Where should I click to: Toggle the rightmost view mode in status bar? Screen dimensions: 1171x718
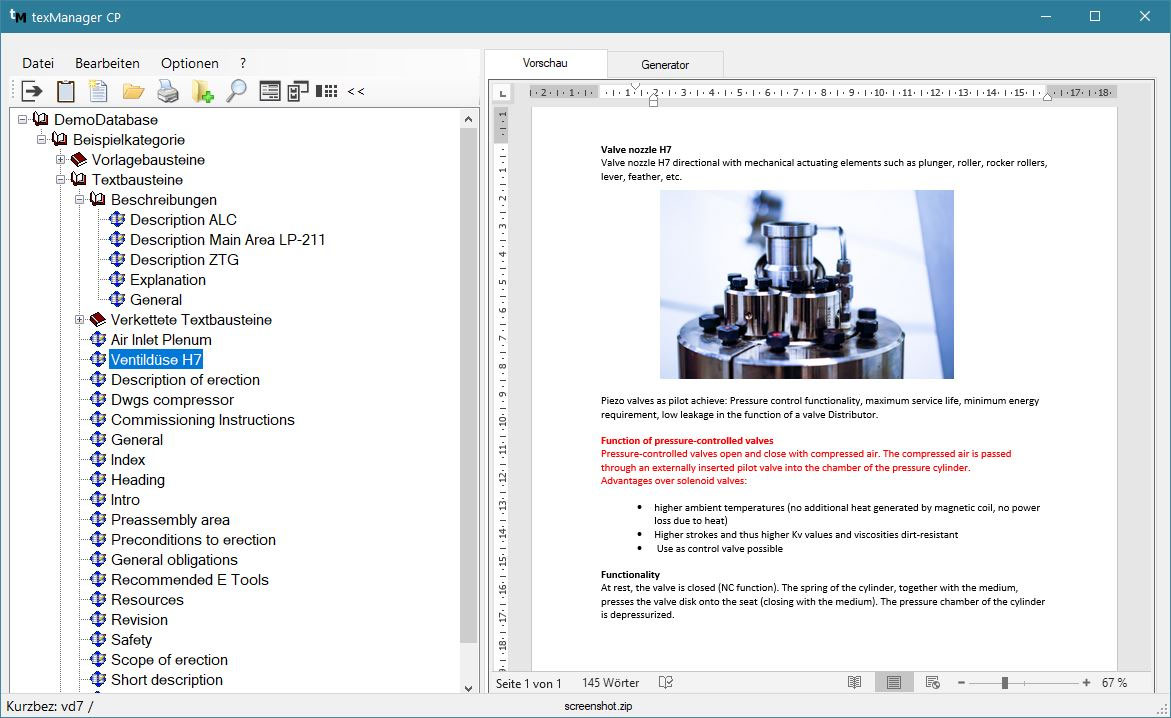(932, 682)
